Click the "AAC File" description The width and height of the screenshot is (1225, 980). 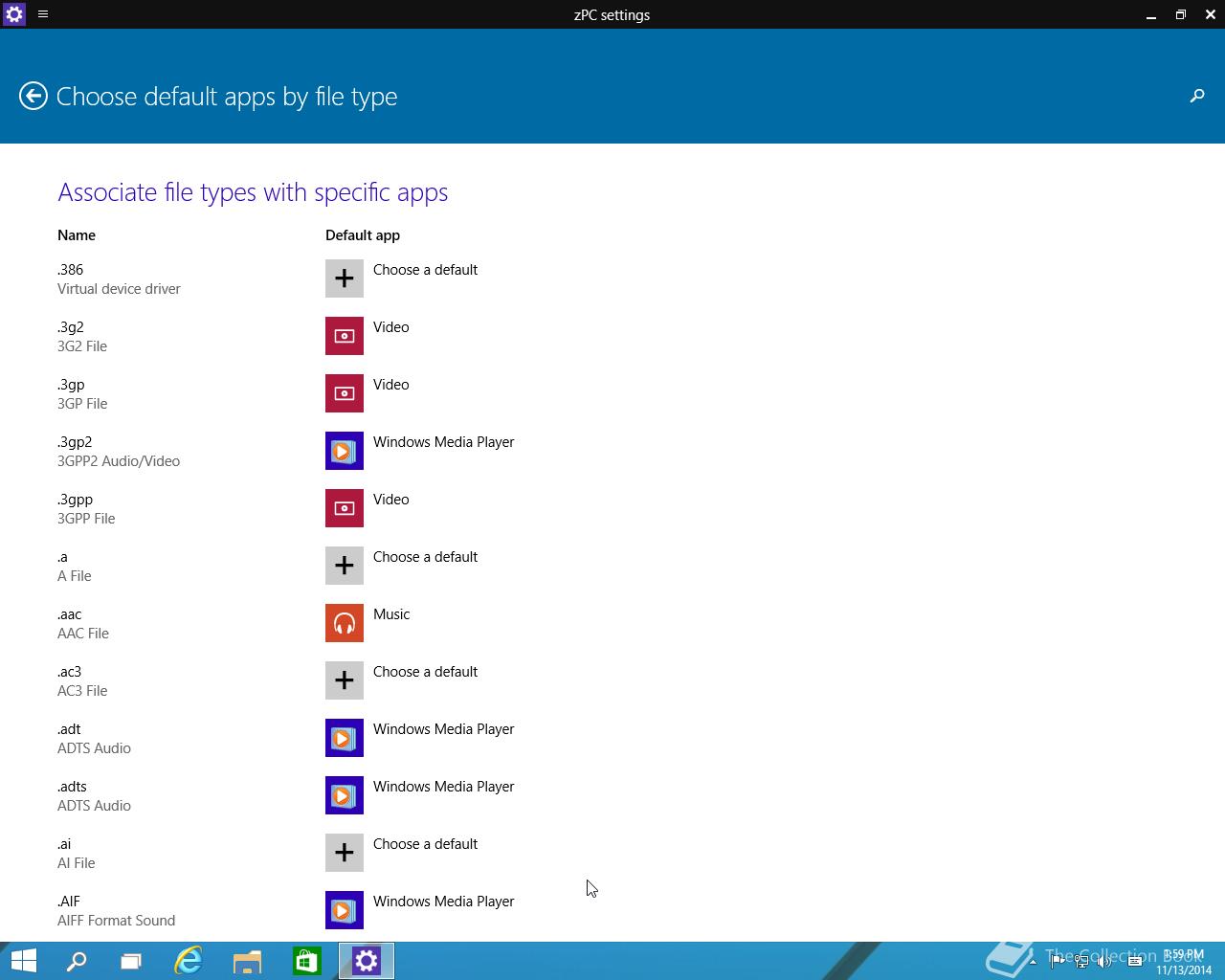[x=83, y=634]
